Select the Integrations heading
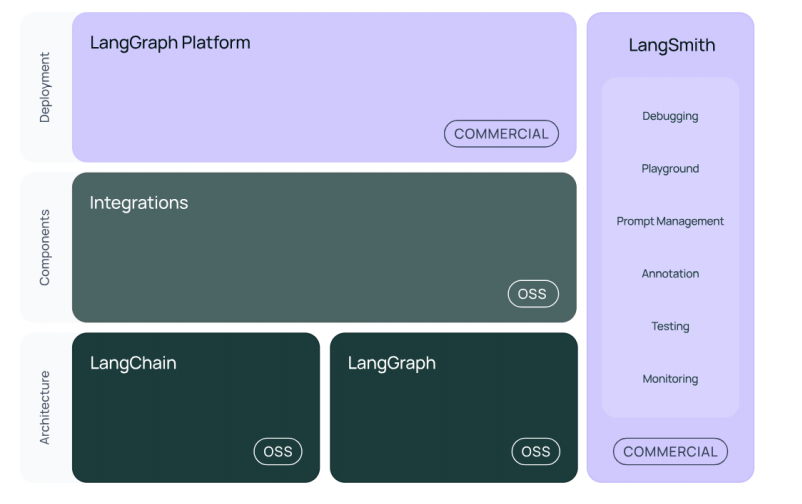 point(139,203)
